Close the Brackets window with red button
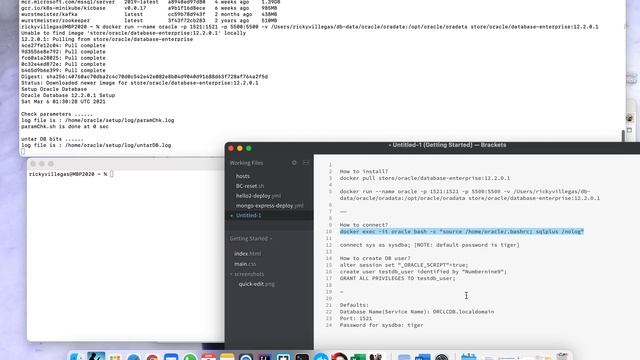The width and height of the screenshot is (640, 360). [231, 148]
